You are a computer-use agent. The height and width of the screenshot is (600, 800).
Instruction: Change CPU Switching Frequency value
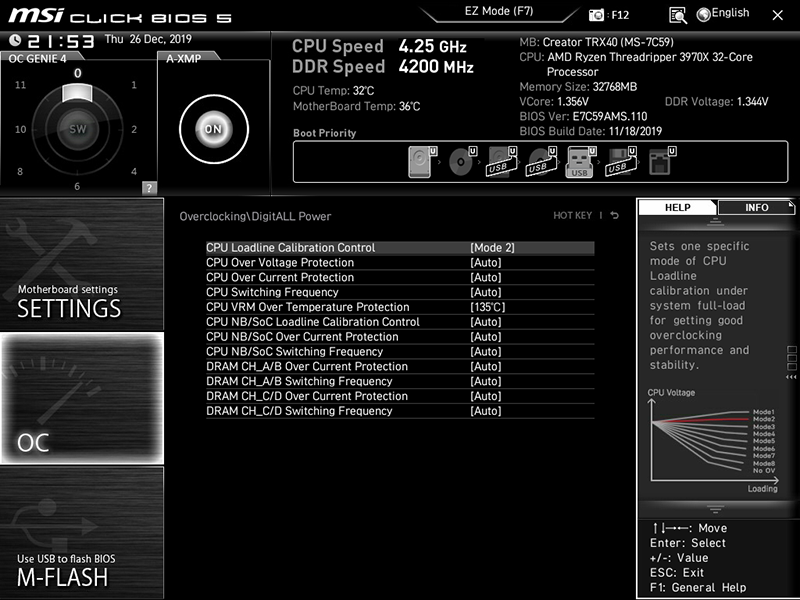coord(486,292)
